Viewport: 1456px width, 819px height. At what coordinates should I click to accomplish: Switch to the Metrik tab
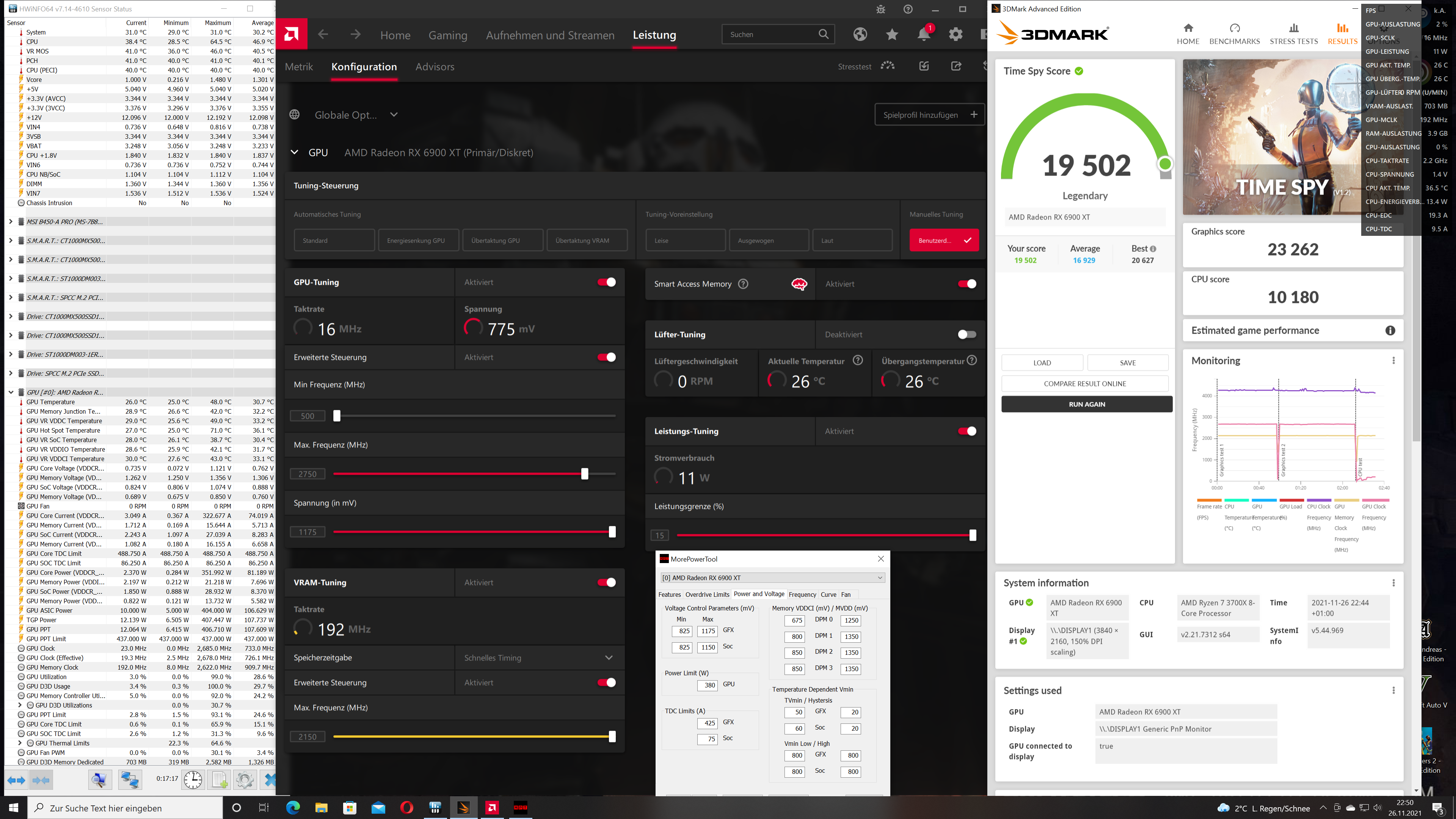click(298, 67)
